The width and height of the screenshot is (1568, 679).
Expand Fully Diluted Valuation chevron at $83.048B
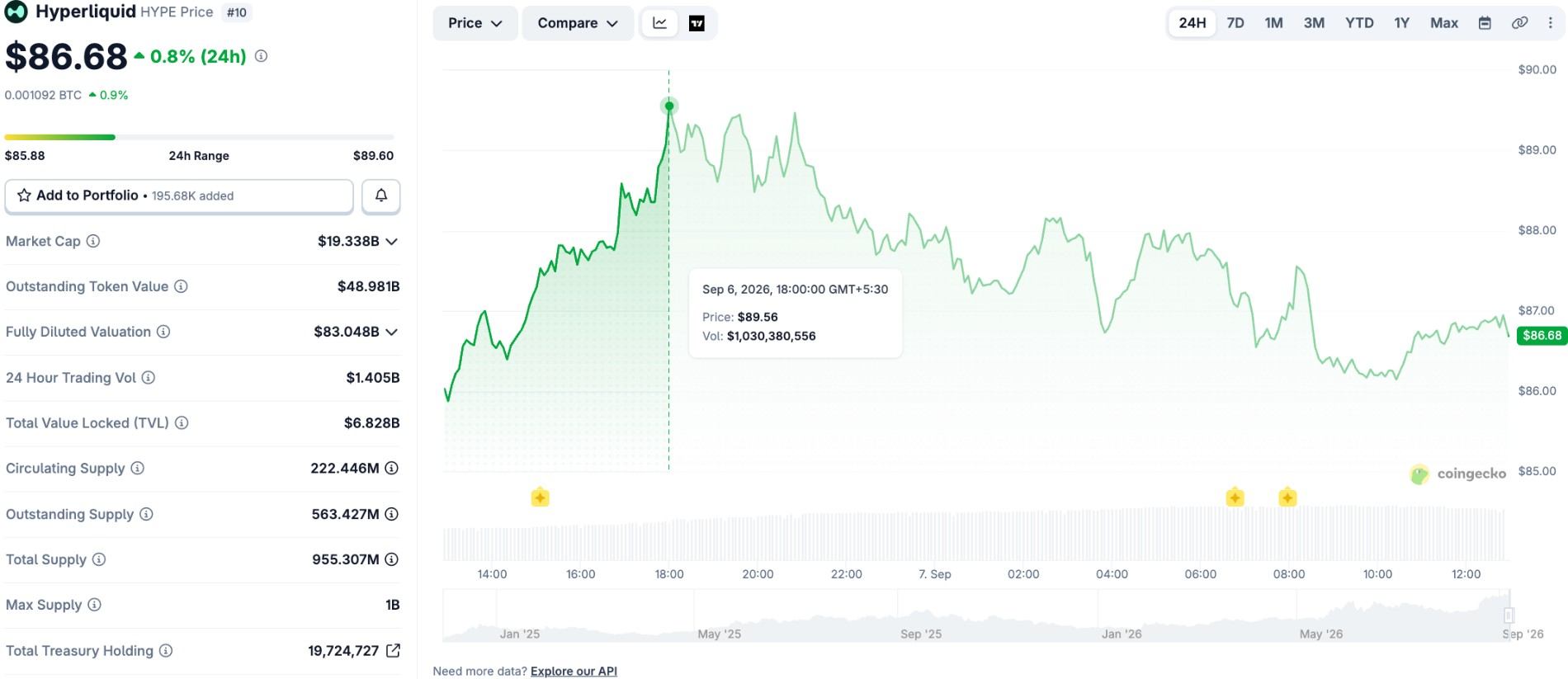(x=392, y=332)
